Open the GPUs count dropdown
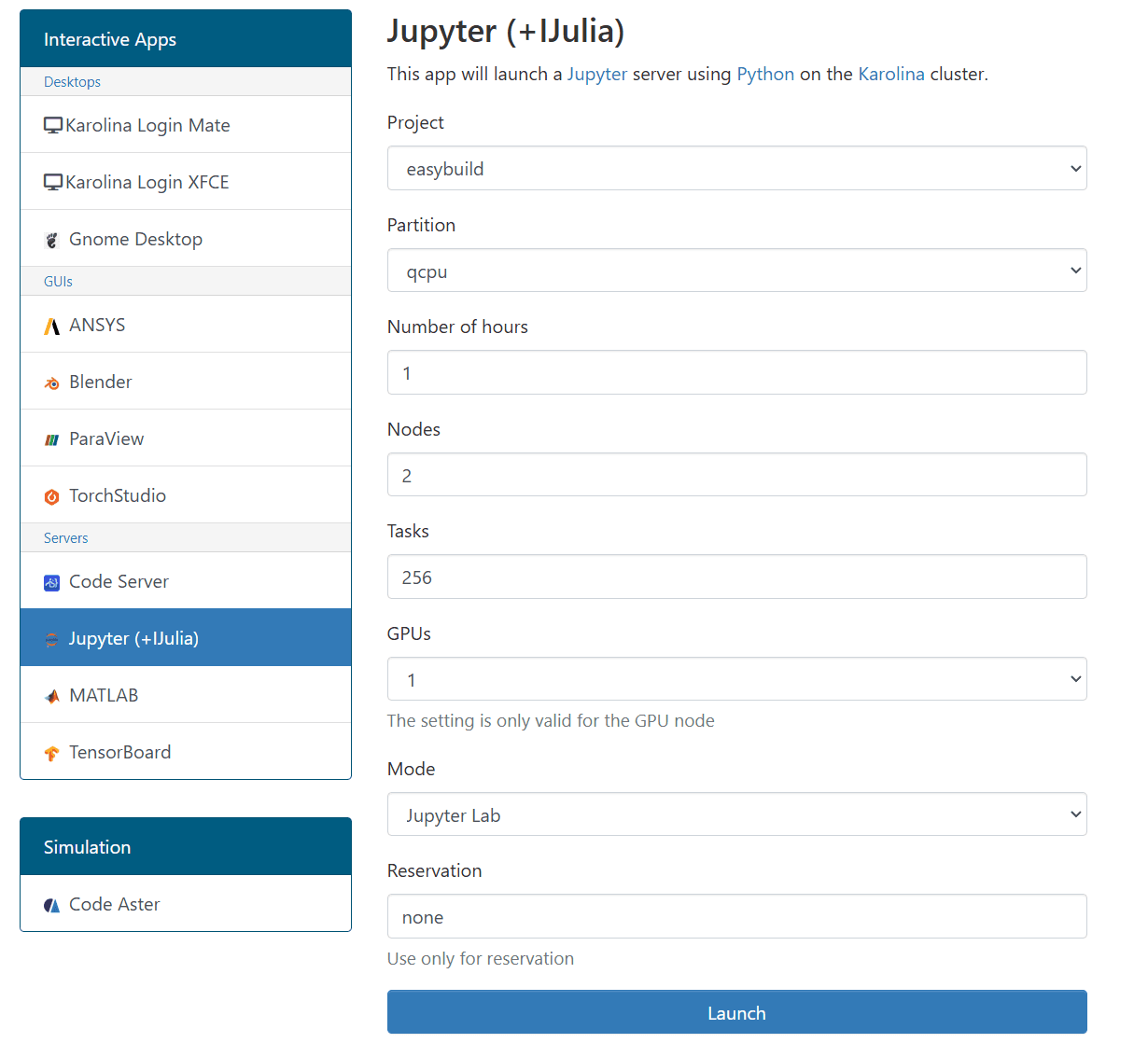The image size is (1148, 1043). pyautogui.click(x=736, y=679)
